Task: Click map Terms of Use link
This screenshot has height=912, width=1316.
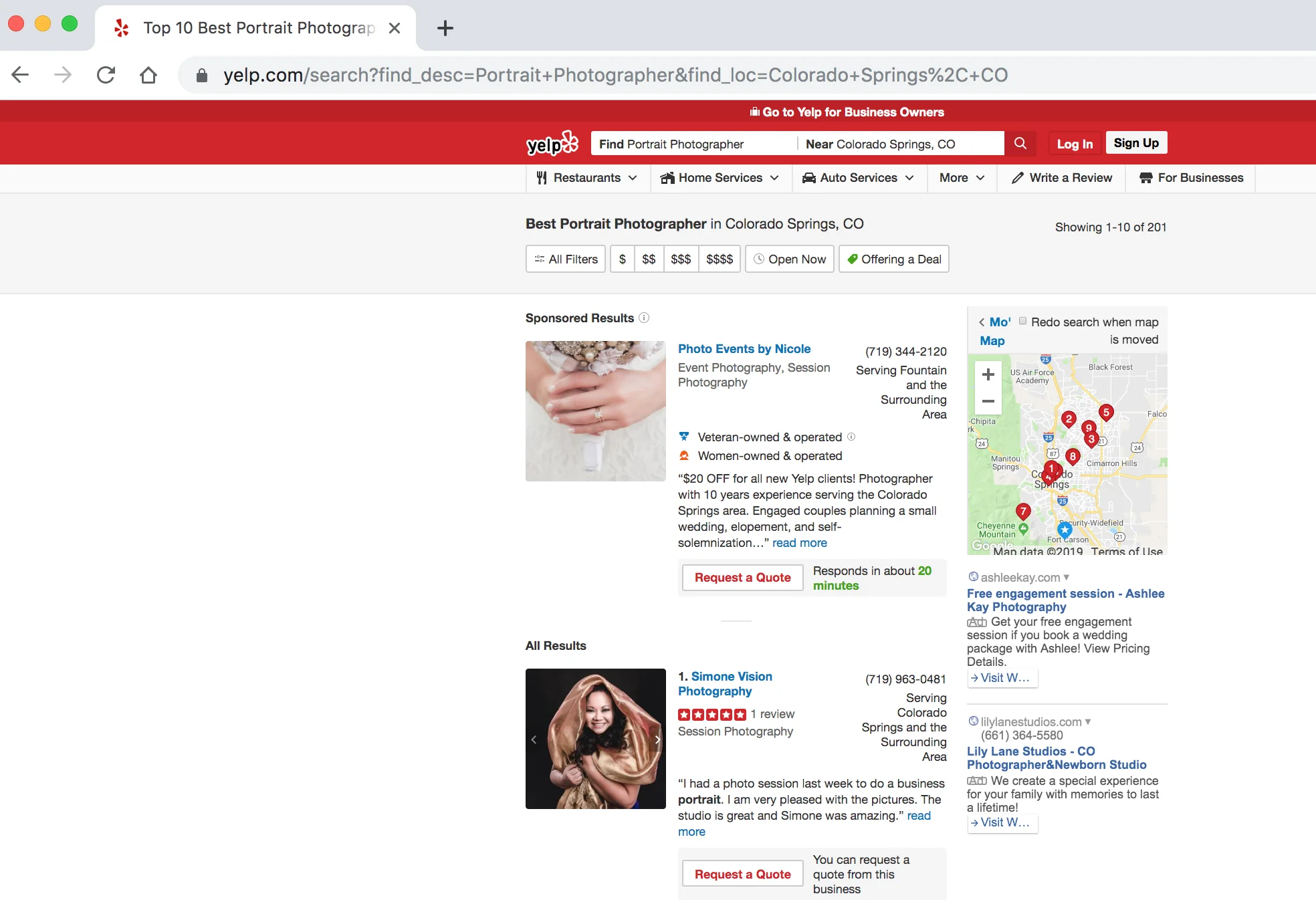Action: pos(1127,551)
